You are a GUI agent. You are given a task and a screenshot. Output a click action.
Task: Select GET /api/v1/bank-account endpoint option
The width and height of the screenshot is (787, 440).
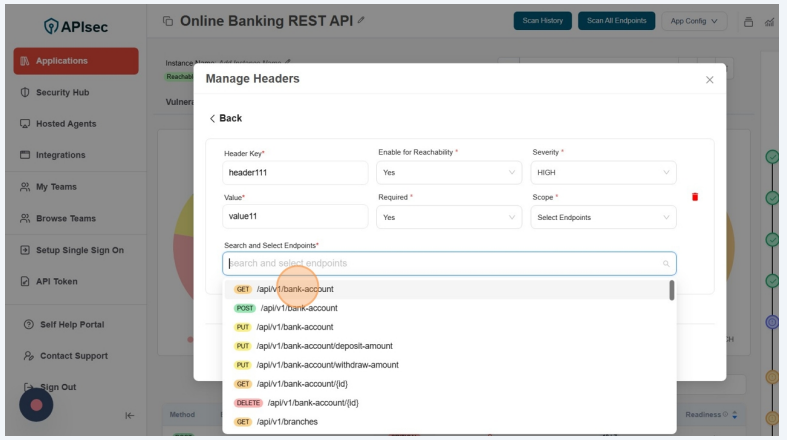(294, 289)
